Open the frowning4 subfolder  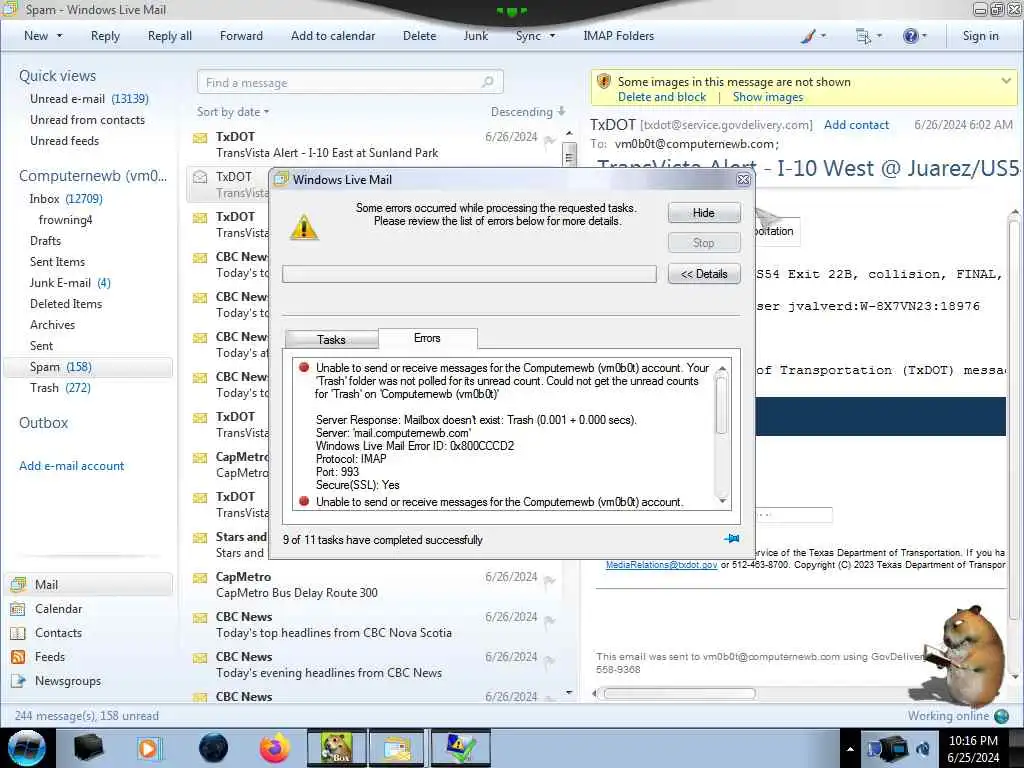tap(65, 219)
